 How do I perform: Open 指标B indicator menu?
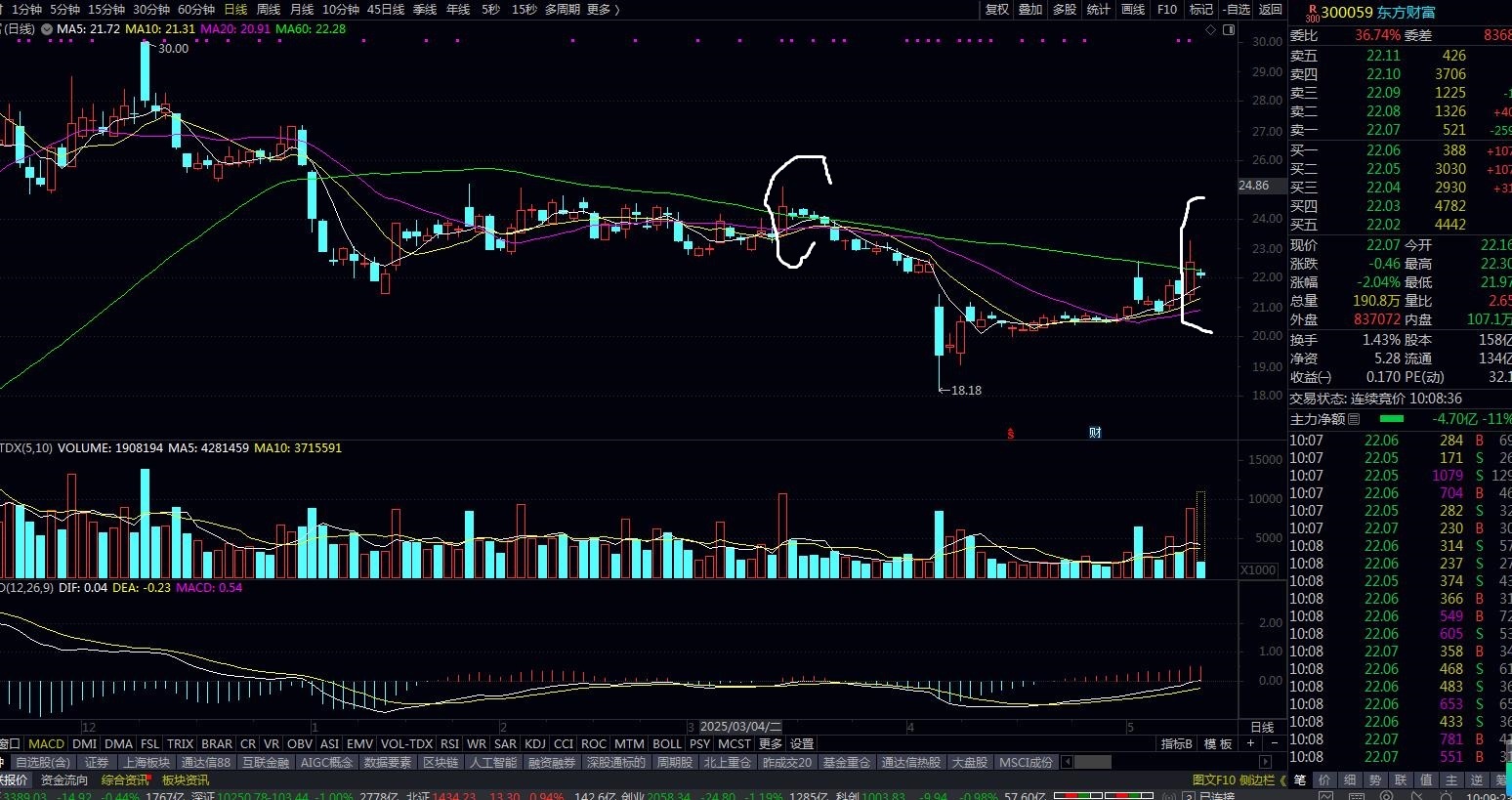[x=1177, y=743]
